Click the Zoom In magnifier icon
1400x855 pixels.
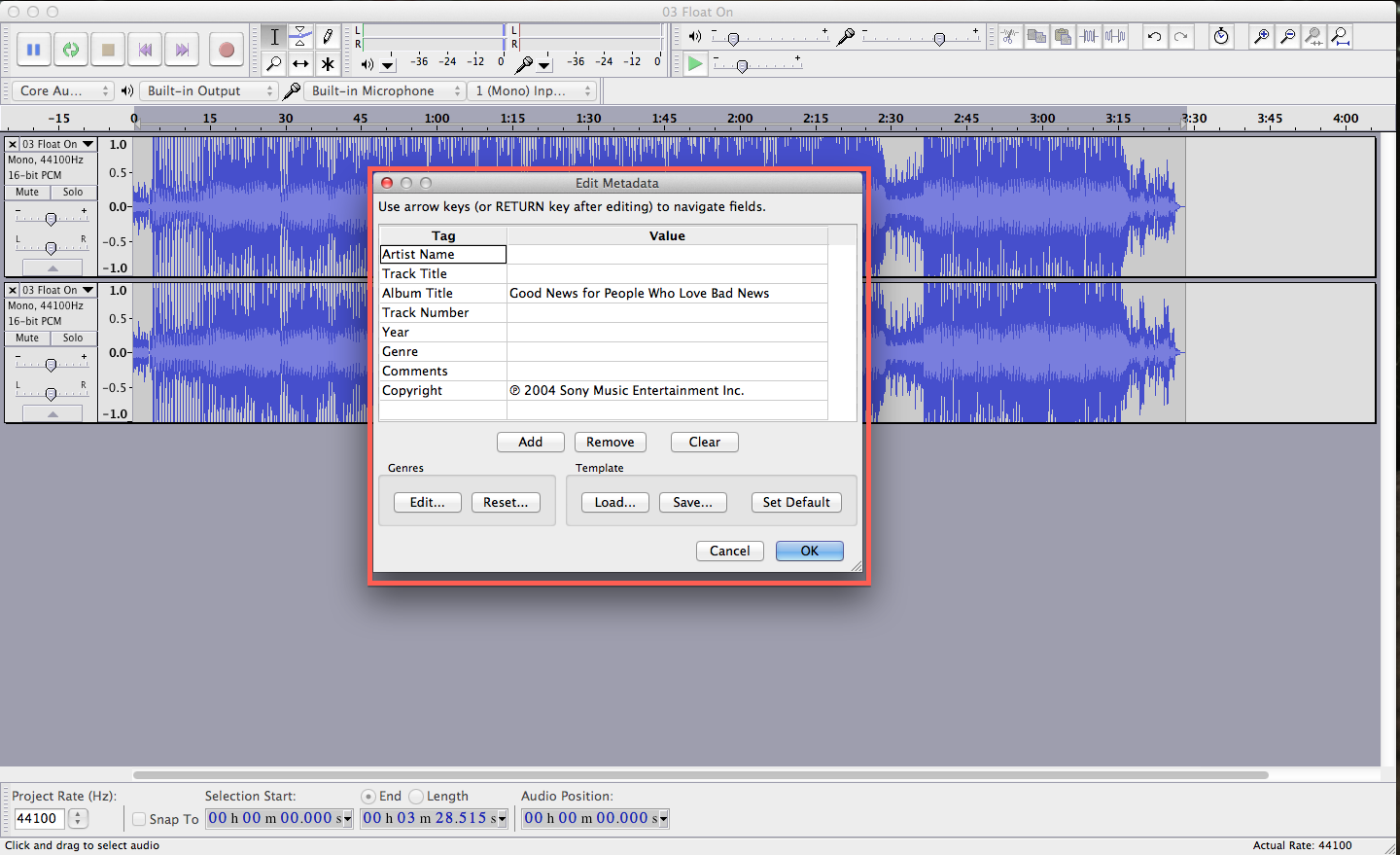[1261, 37]
